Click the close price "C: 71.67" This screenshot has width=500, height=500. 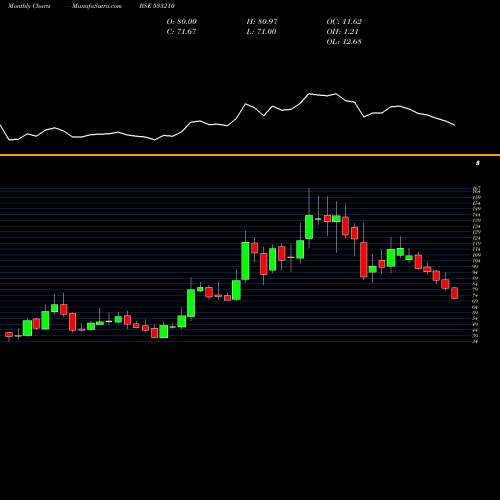(x=181, y=32)
